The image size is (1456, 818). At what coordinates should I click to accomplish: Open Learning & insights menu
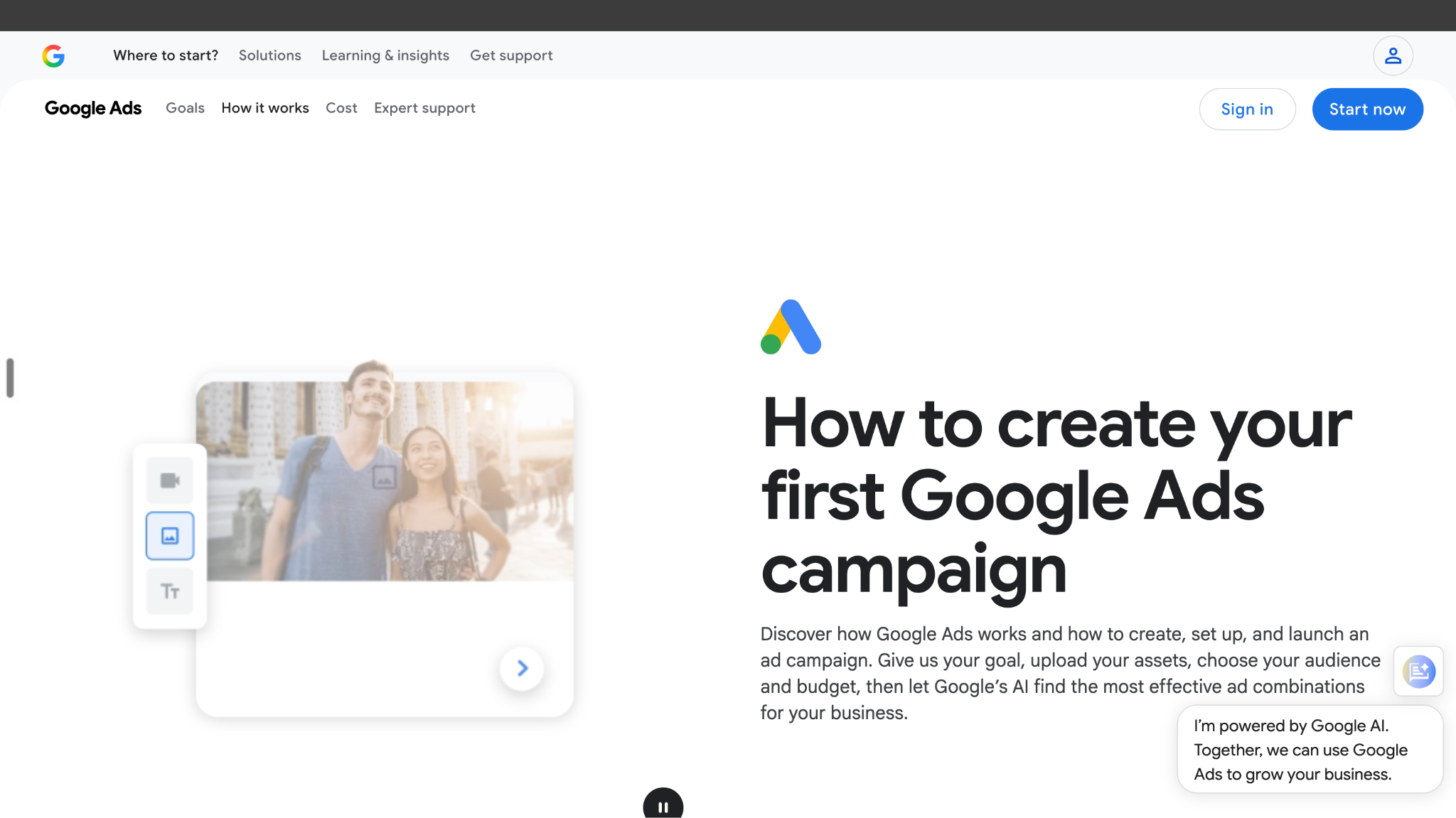coord(385,55)
